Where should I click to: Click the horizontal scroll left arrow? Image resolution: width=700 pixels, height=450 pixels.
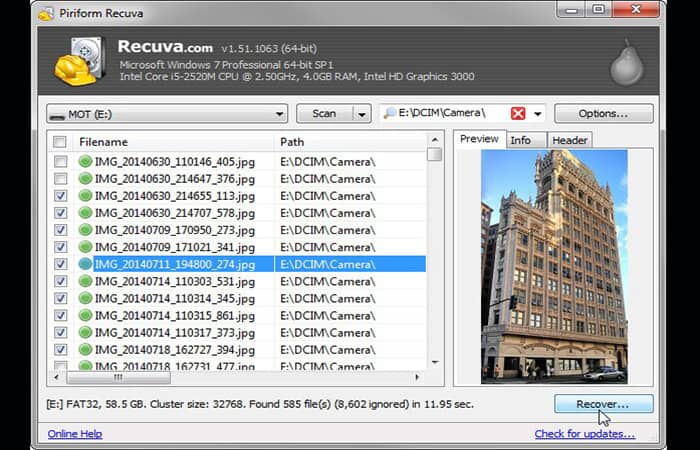coord(56,377)
